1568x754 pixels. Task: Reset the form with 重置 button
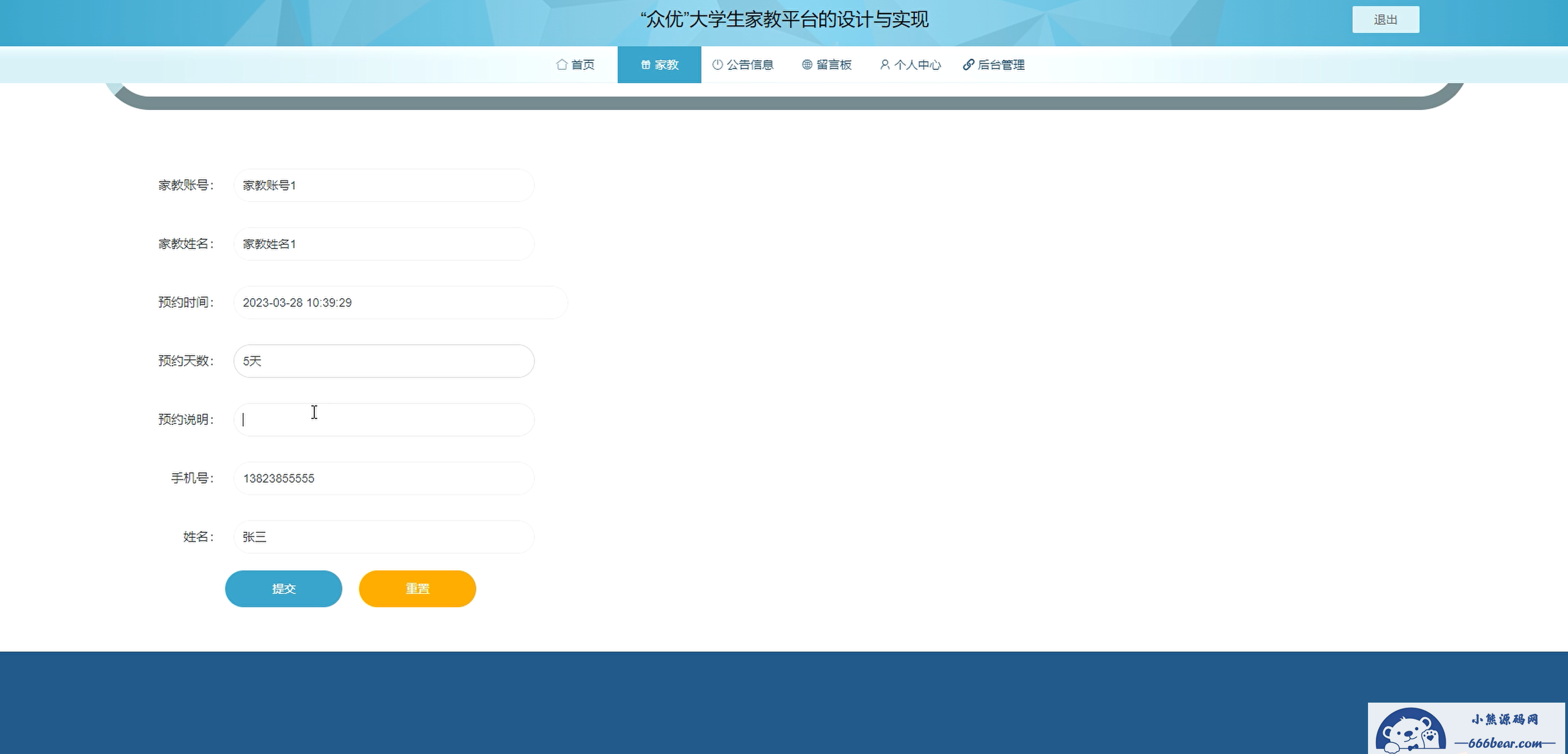(x=418, y=589)
